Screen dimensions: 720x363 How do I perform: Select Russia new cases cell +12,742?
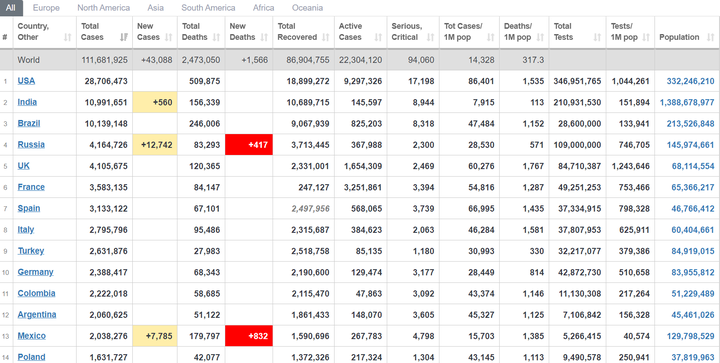point(155,145)
